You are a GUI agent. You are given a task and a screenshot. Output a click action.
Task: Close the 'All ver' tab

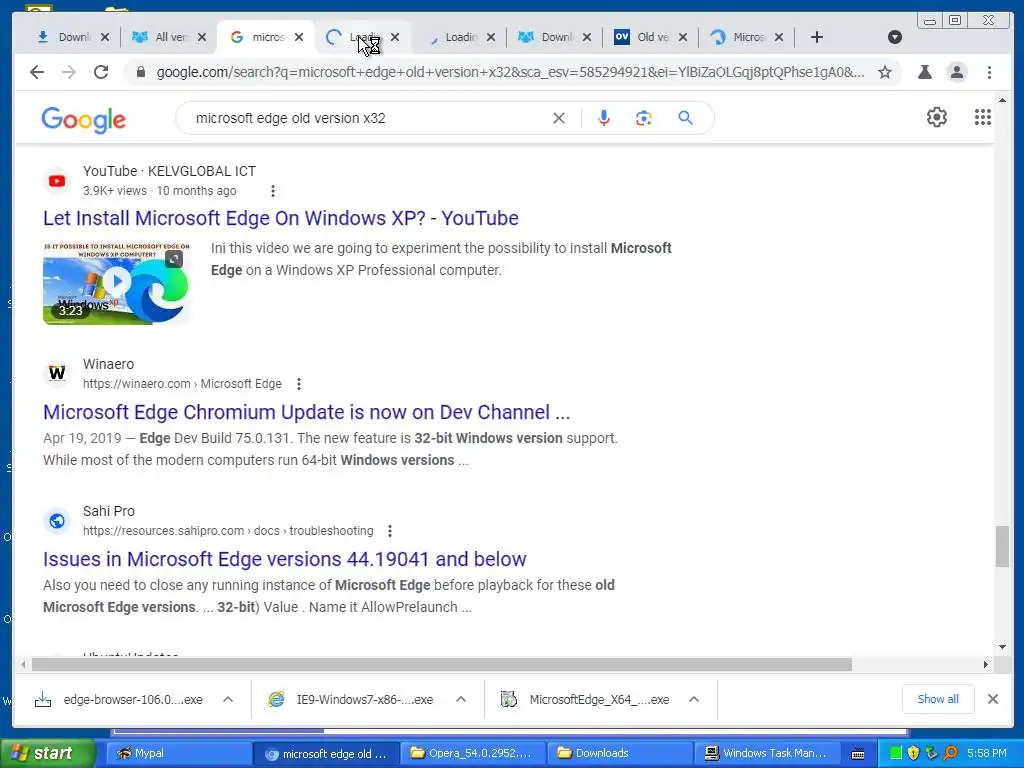coord(202,37)
